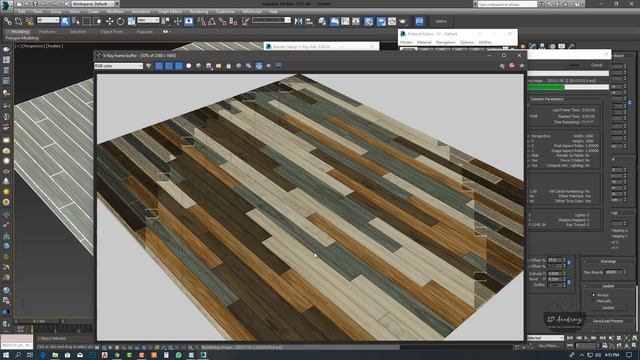The image size is (640, 360).
Task: Toggle lock checkbox beside Offset %
Action: 569,262
